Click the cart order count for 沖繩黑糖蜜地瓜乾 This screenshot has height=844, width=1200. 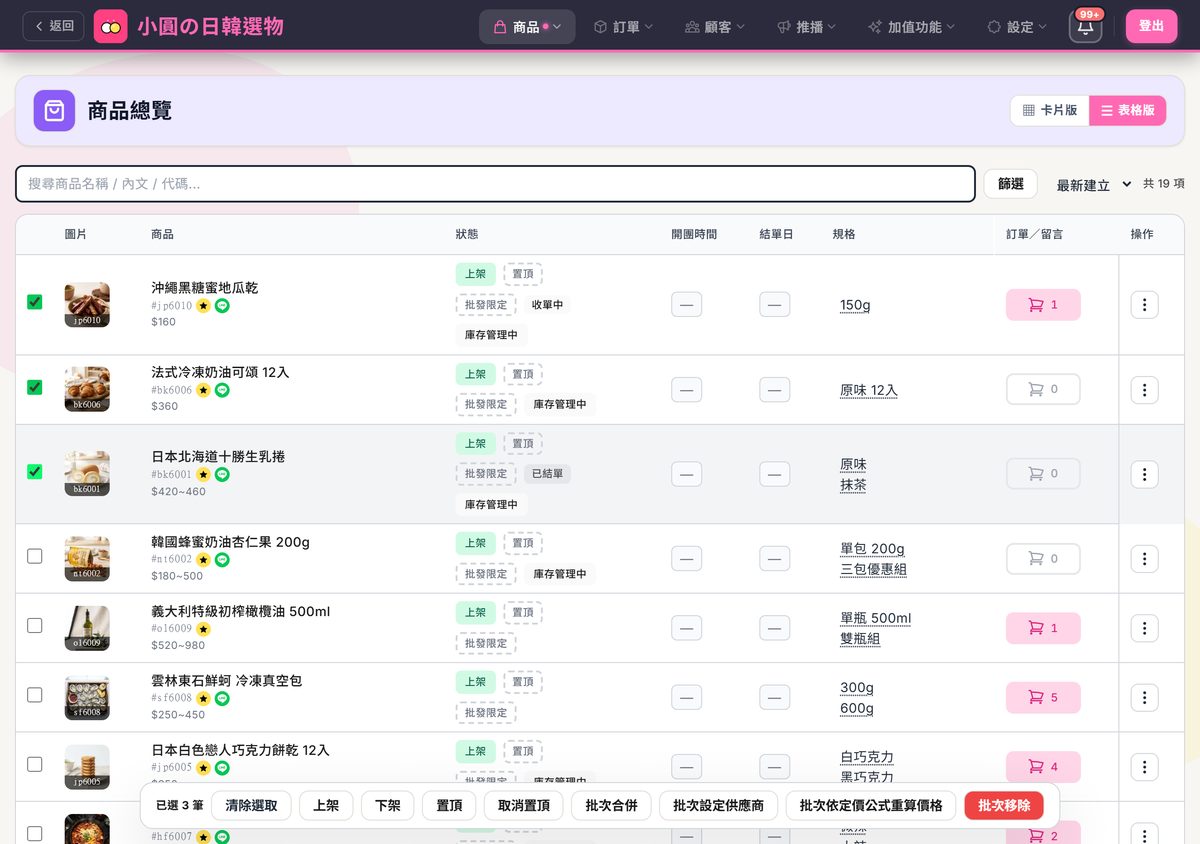click(1043, 305)
